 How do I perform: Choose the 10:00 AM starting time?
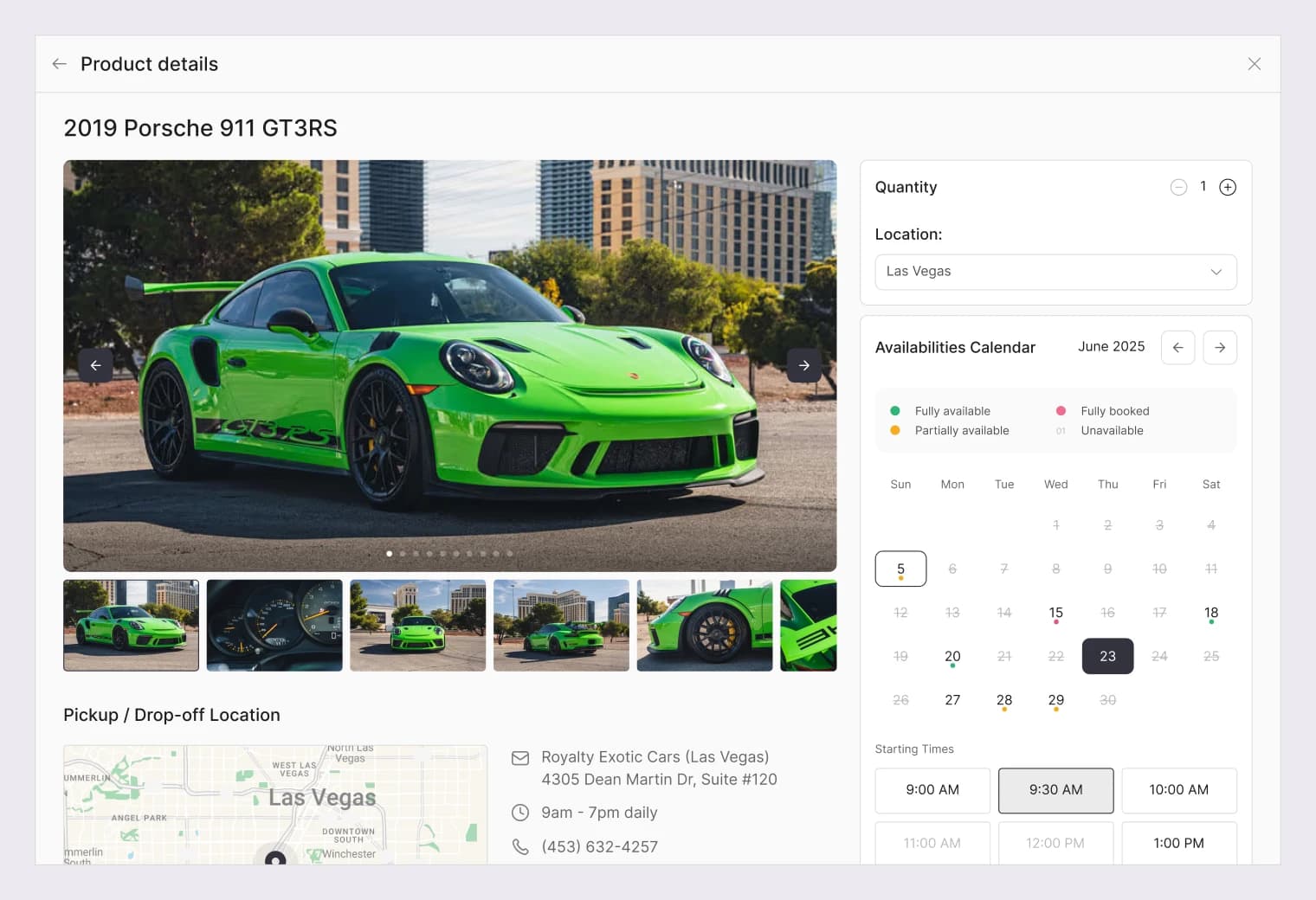click(x=1179, y=790)
